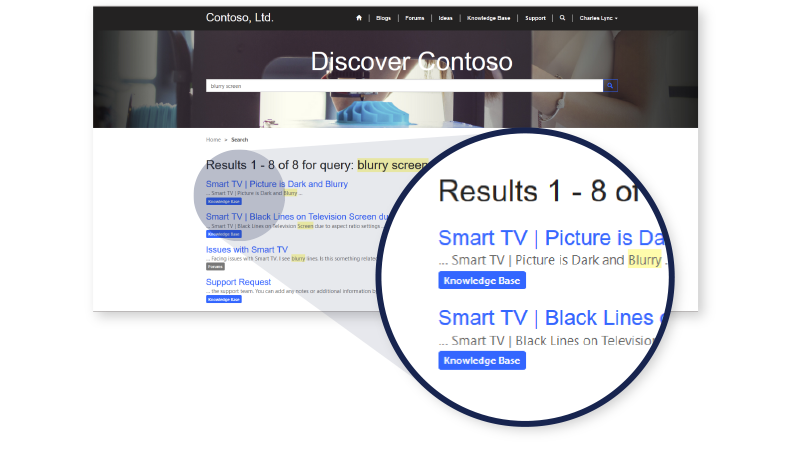
Task: Click magnified Knowledge Base badge under Picture result
Action: pyautogui.click(x=482, y=280)
